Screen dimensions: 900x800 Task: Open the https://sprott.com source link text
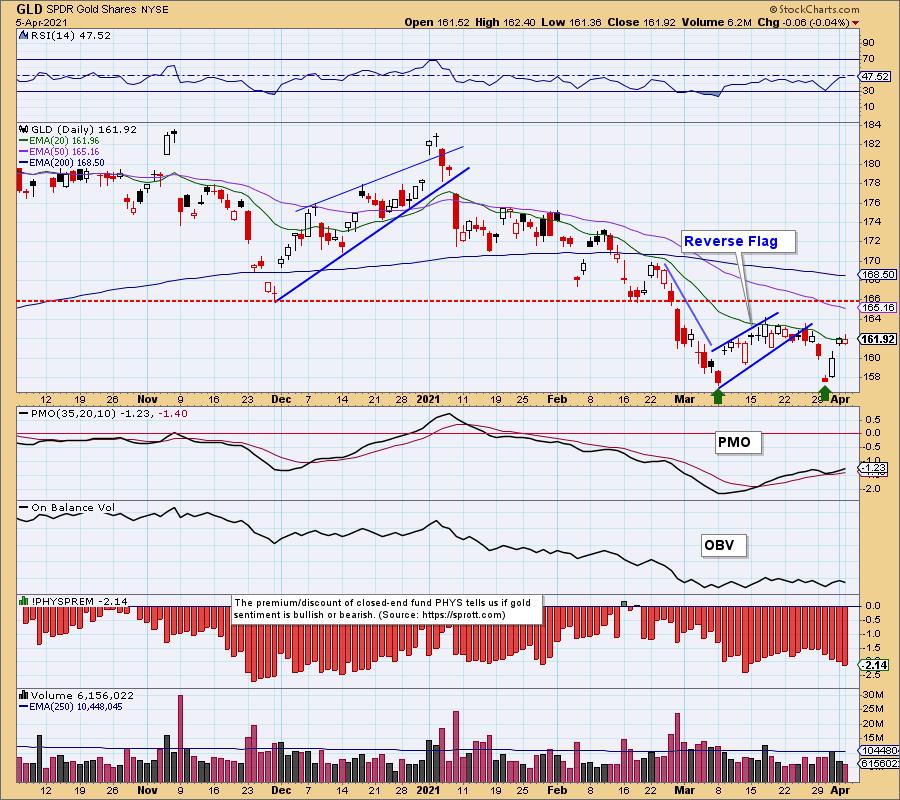coord(463,615)
